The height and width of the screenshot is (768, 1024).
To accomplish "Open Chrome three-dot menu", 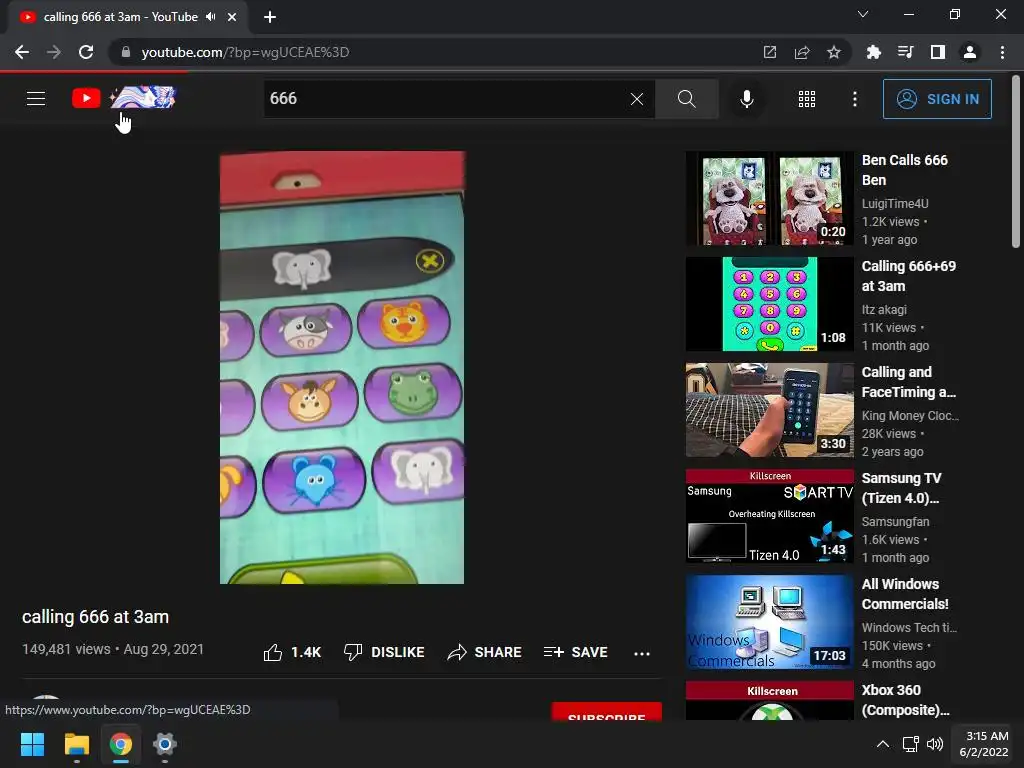I will pyautogui.click(x=1002, y=52).
